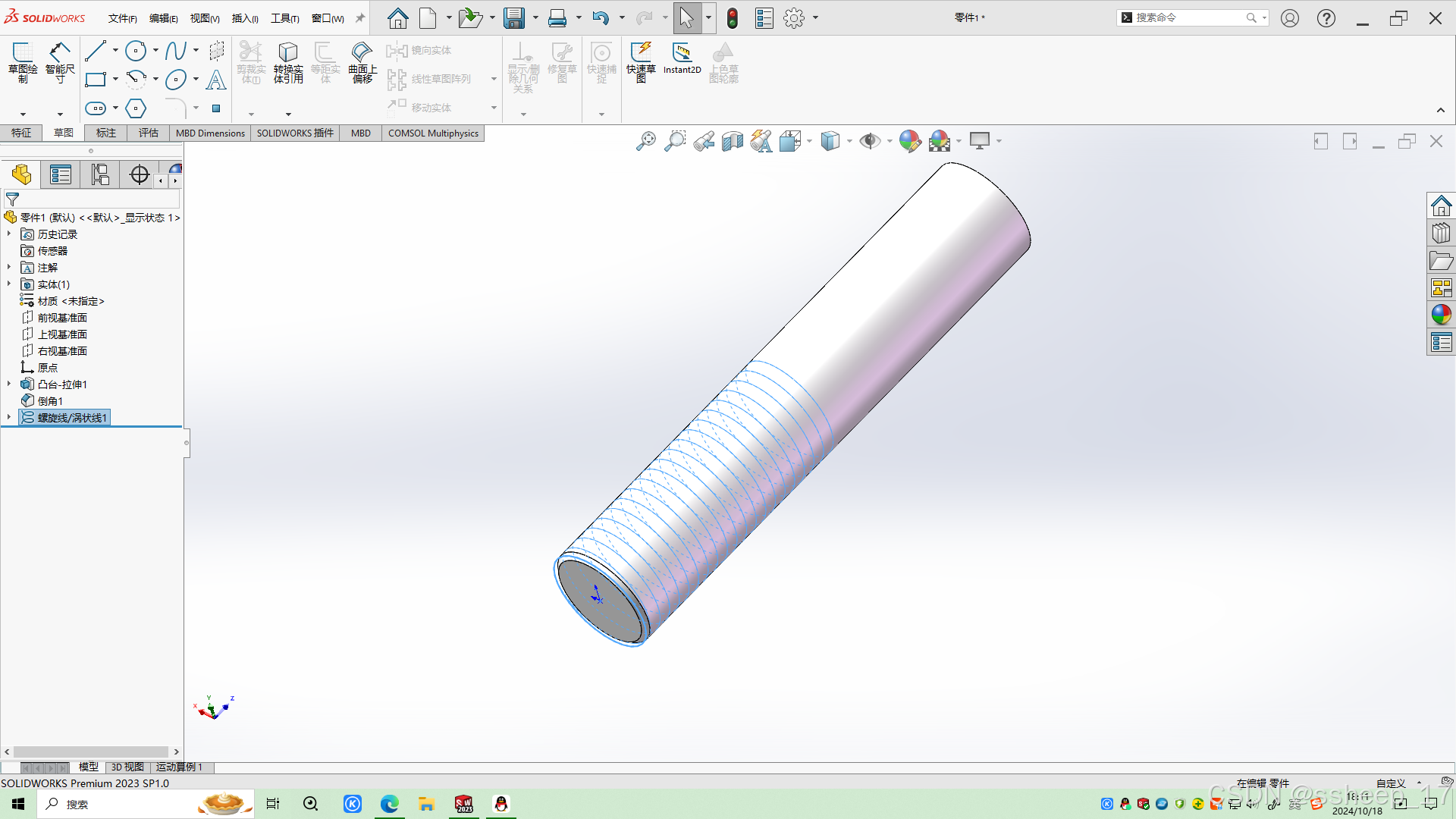Open the PropertyManager tab in the side panel
The width and height of the screenshot is (1456, 819).
click(61, 174)
